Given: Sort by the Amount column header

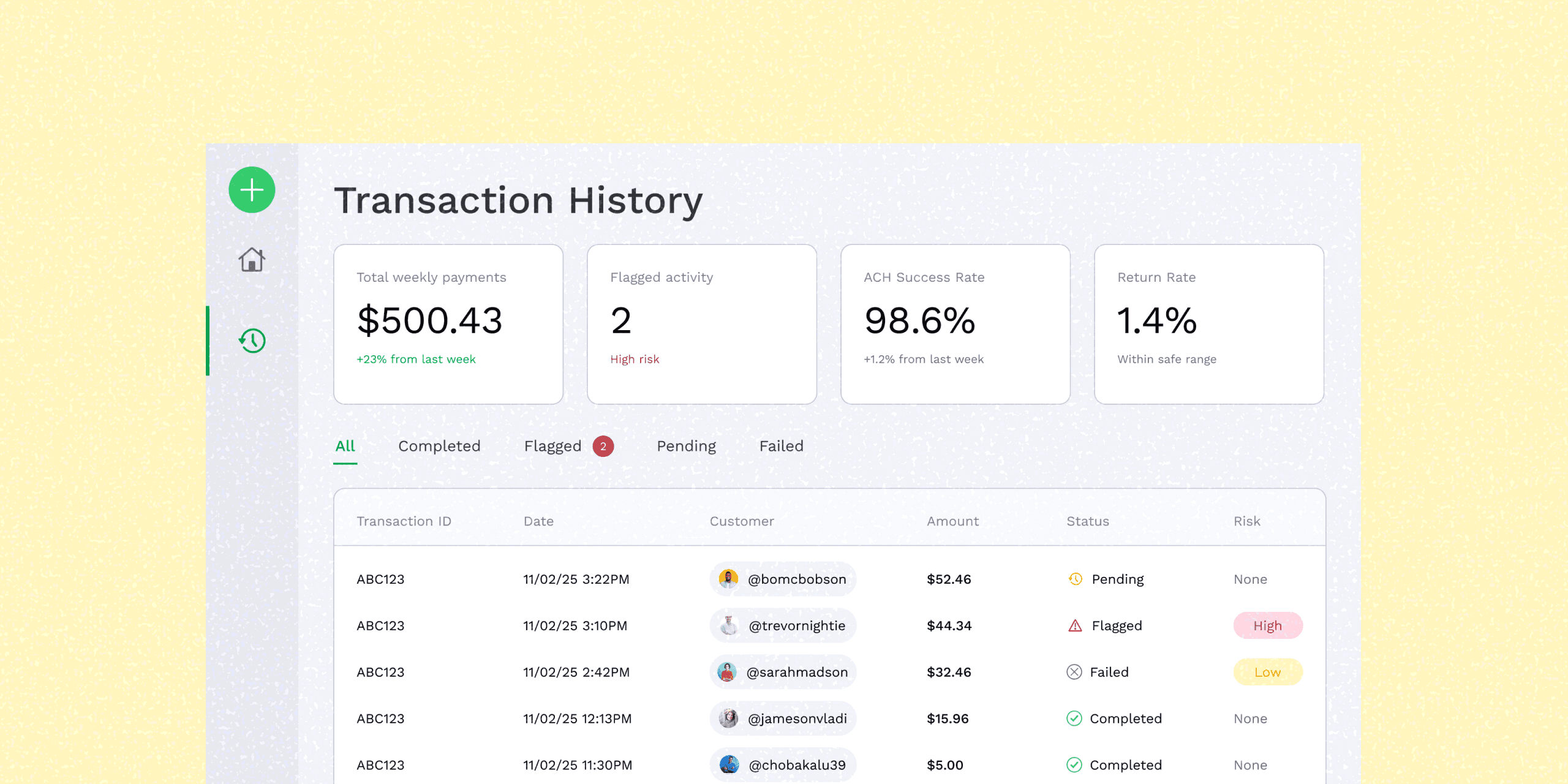Looking at the screenshot, I should pyautogui.click(x=952, y=521).
